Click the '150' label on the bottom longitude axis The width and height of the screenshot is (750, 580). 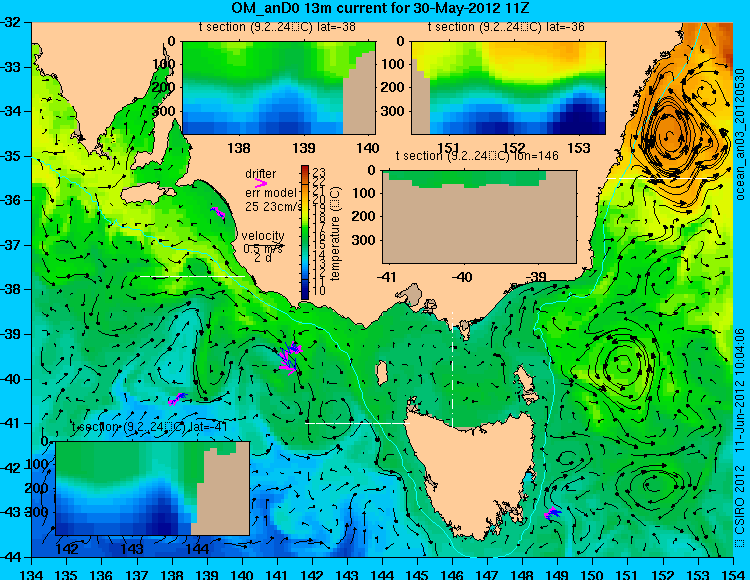[x=593, y=573]
